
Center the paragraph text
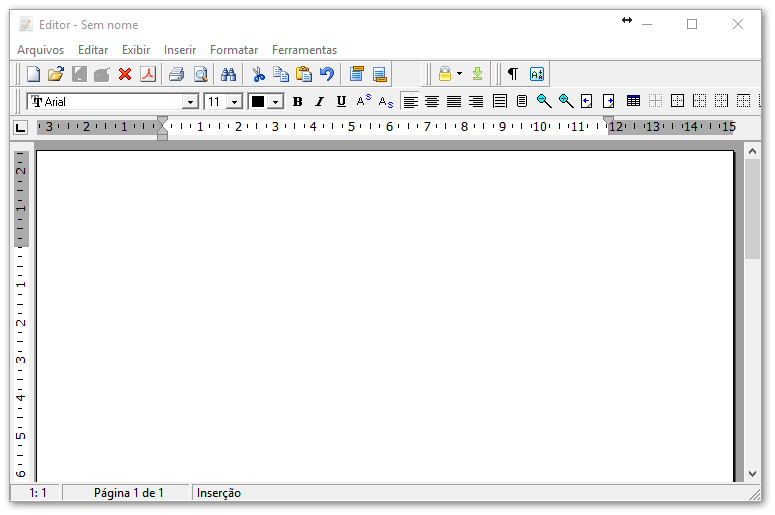[x=432, y=102]
